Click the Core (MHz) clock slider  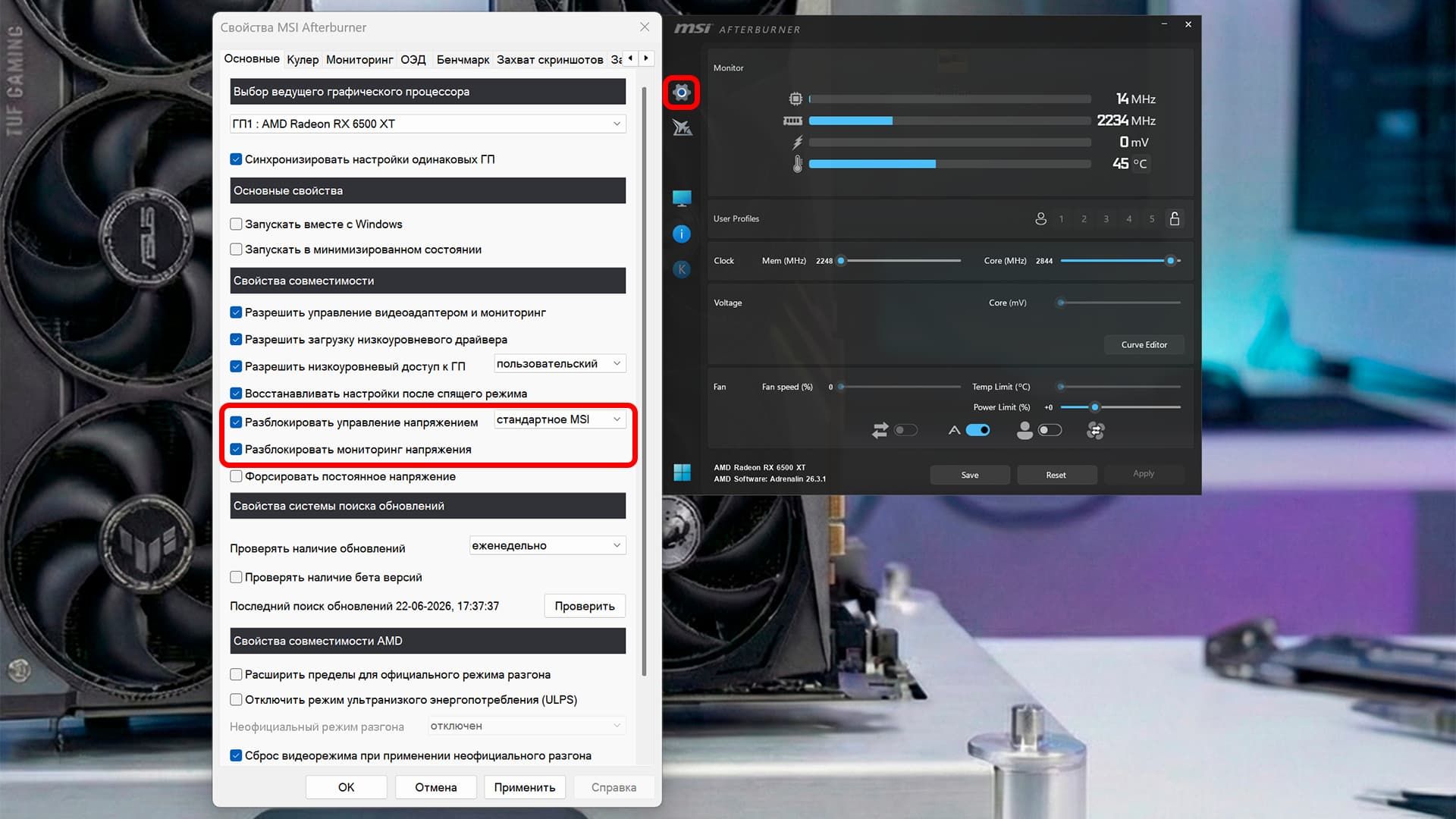(x=1120, y=261)
